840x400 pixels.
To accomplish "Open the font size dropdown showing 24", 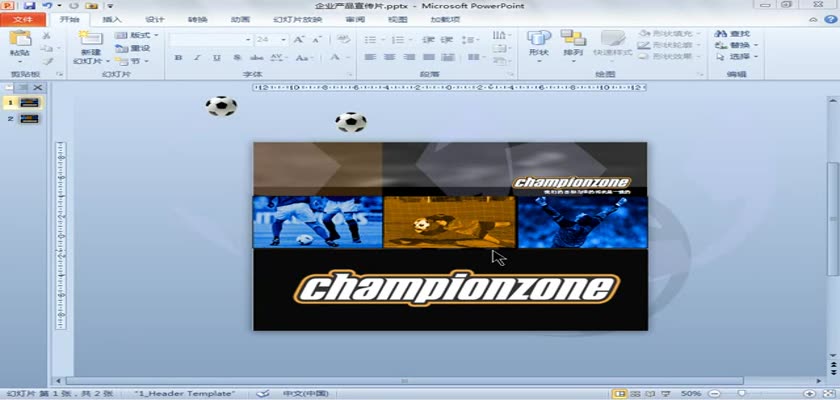I will coord(283,40).
